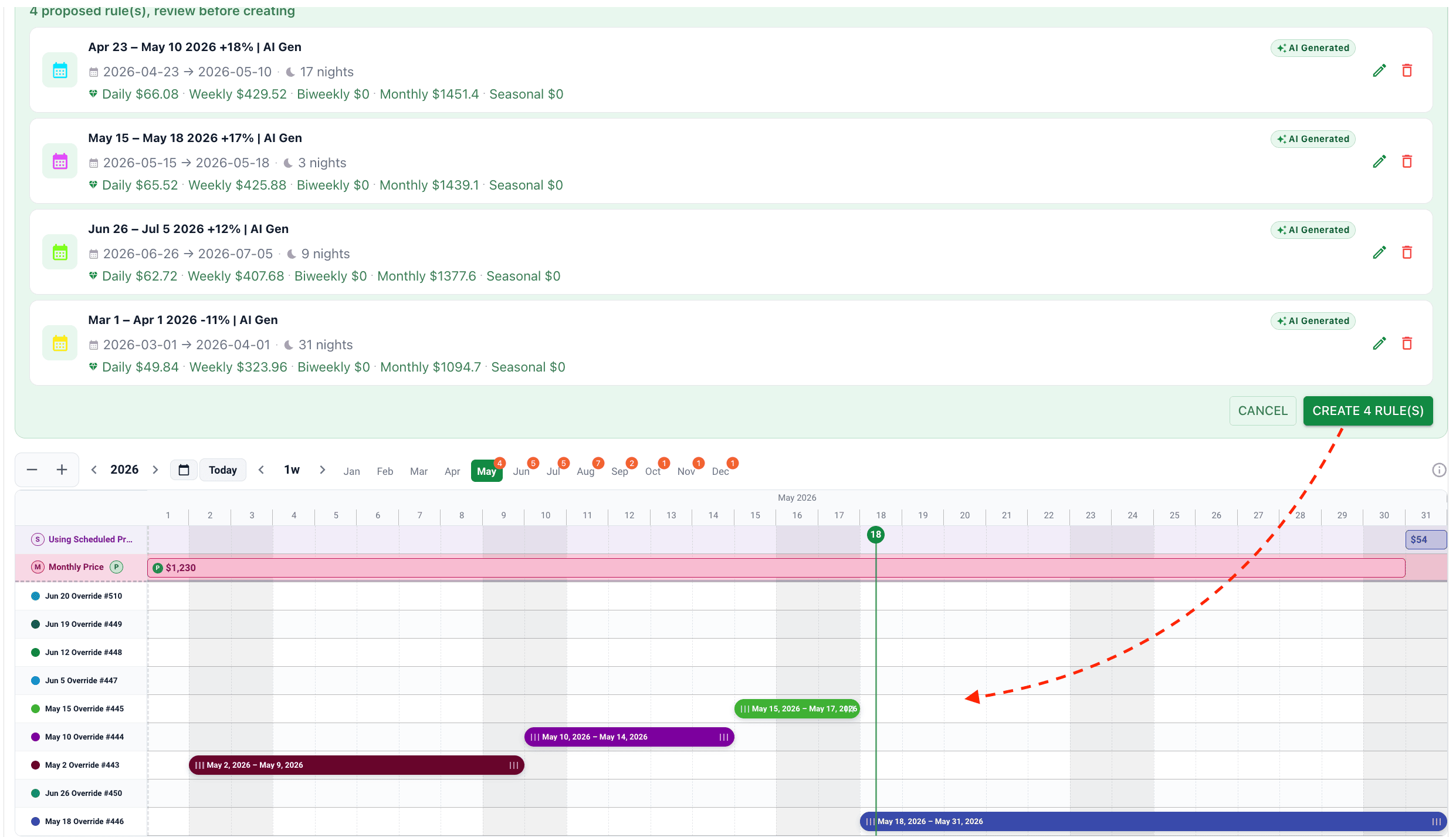Click the $54 scheduled price block
Image resolution: width=1456 pixels, height=837 pixels.
click(x=1426, y=539)
